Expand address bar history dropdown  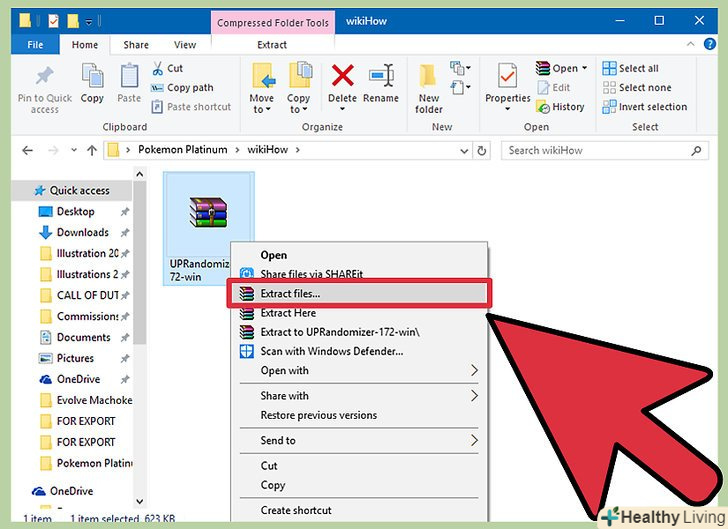tap(464, 151)
